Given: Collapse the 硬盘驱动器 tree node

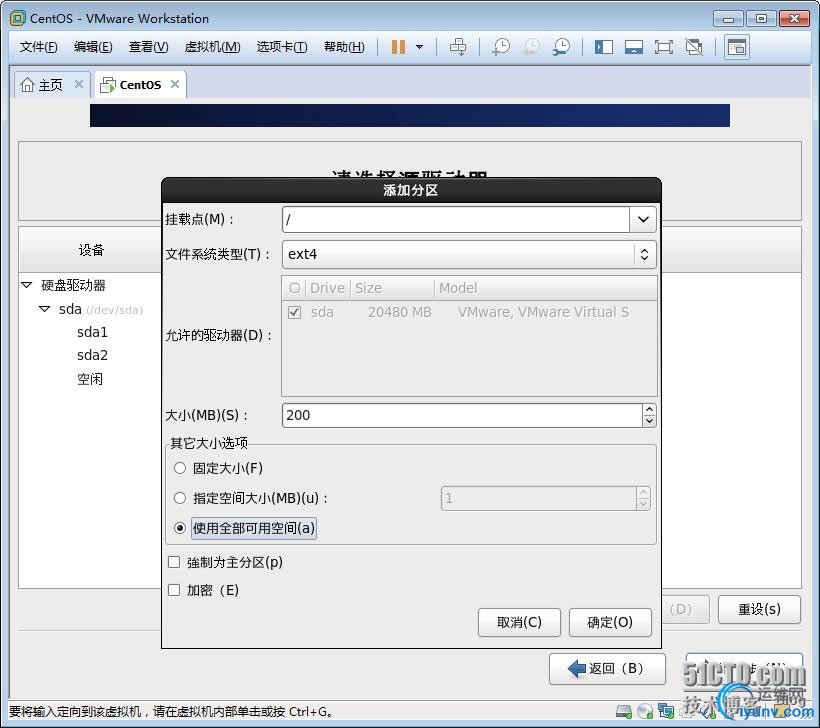Looking at the screenshot, I should (x=27, y=285).
